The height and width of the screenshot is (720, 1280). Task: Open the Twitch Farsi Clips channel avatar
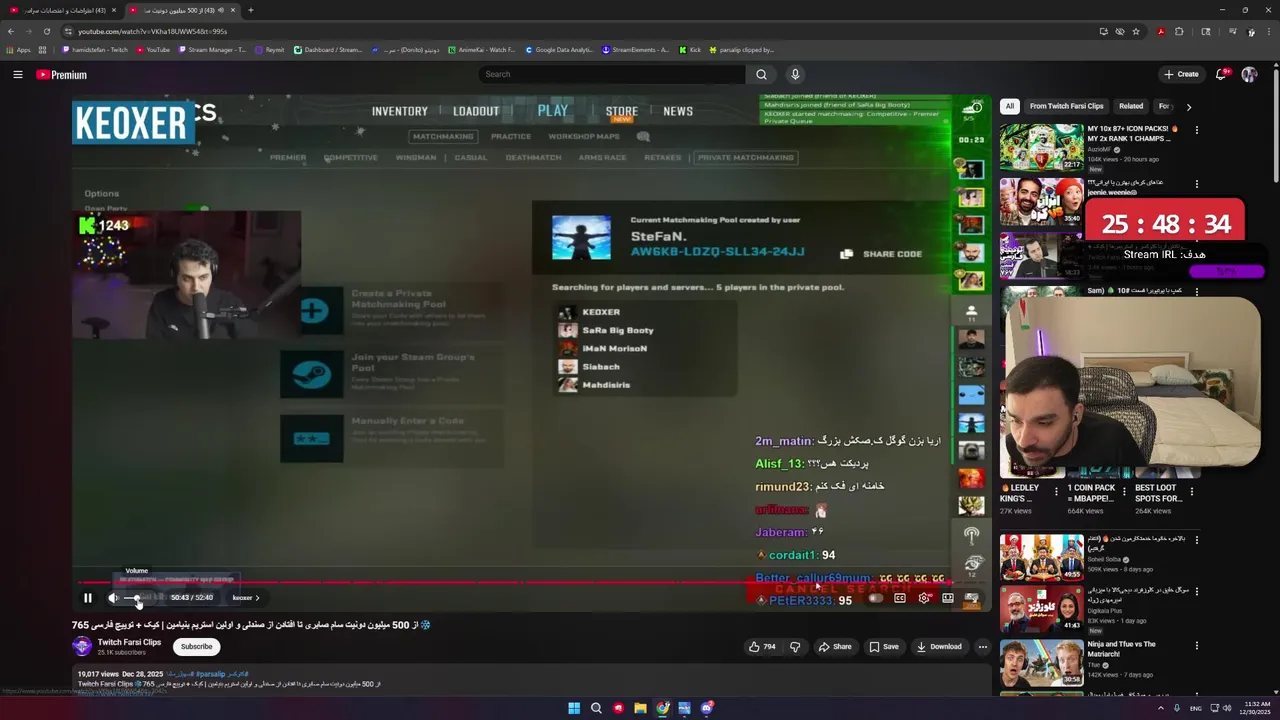coord(82,647)
